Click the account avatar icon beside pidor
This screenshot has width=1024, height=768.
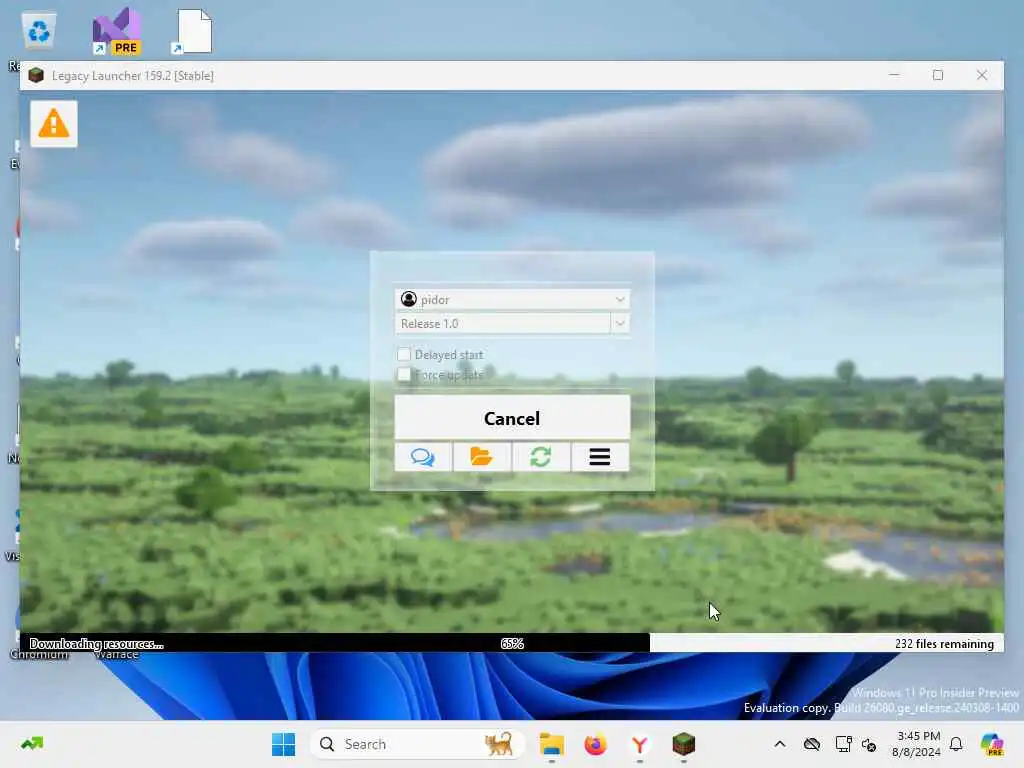point(409,299)
